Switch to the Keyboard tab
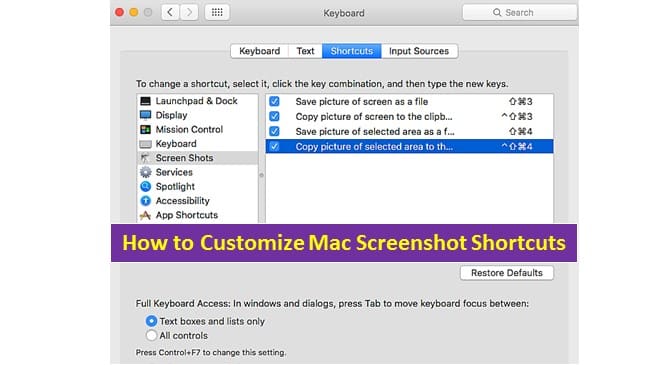650x365 pixels. [260, 51]
